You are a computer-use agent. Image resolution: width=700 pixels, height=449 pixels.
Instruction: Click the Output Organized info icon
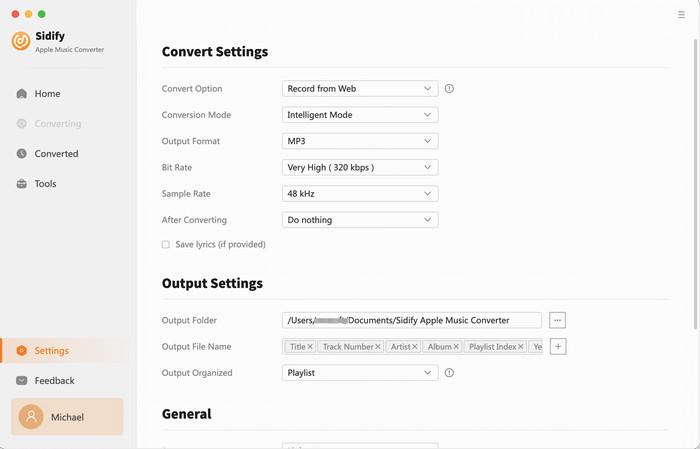point(449,373)
